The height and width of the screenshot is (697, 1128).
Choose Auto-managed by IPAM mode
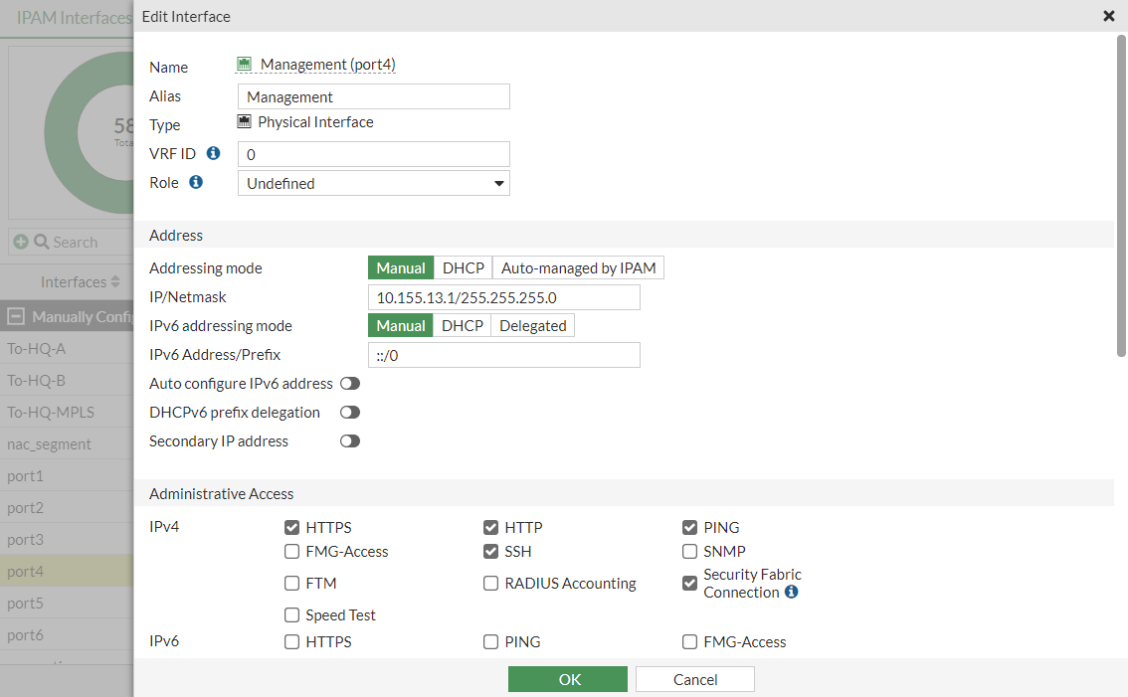[x=579, y=268]
